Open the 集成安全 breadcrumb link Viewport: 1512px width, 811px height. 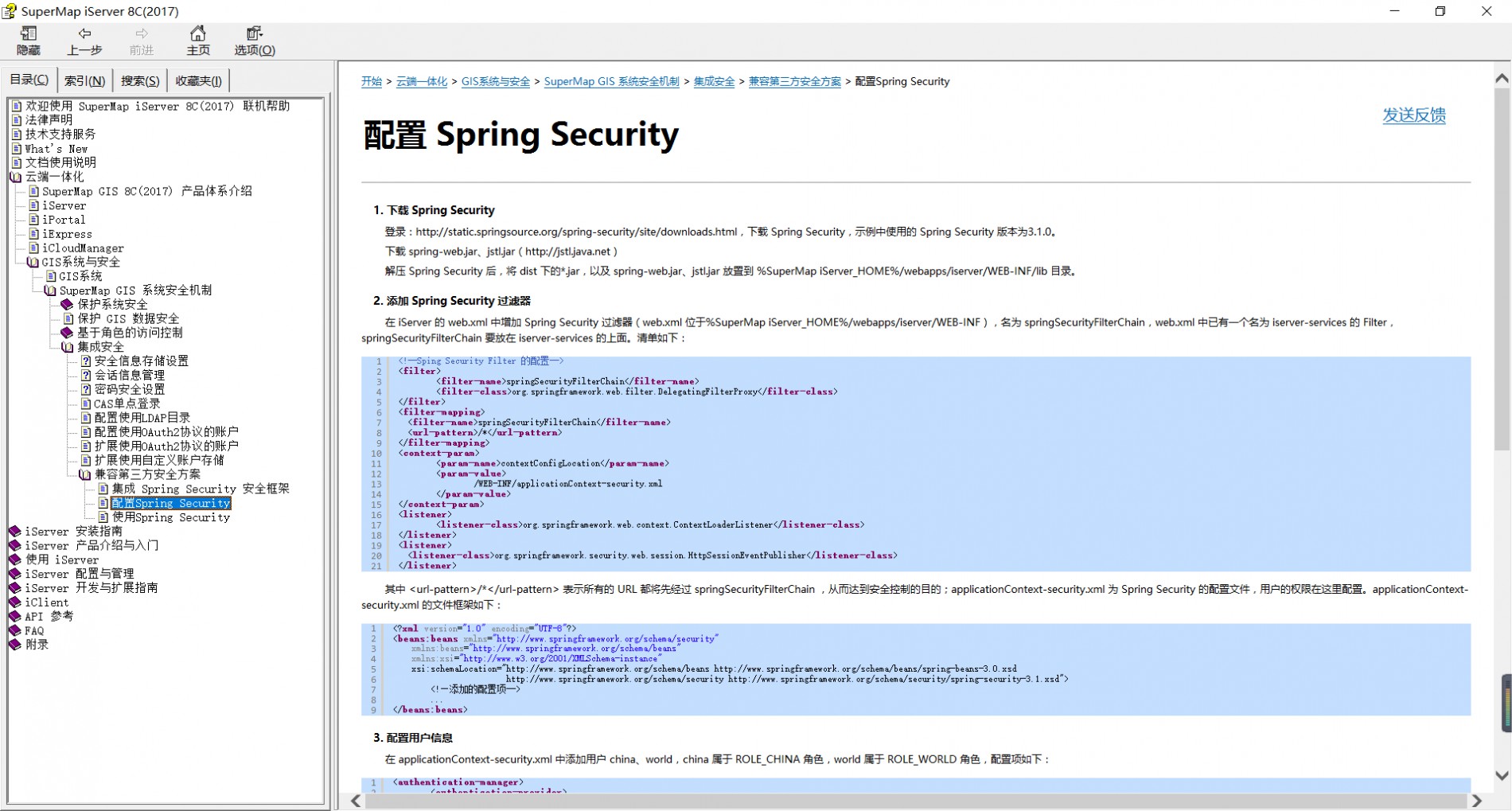click(x=714, y=81)
